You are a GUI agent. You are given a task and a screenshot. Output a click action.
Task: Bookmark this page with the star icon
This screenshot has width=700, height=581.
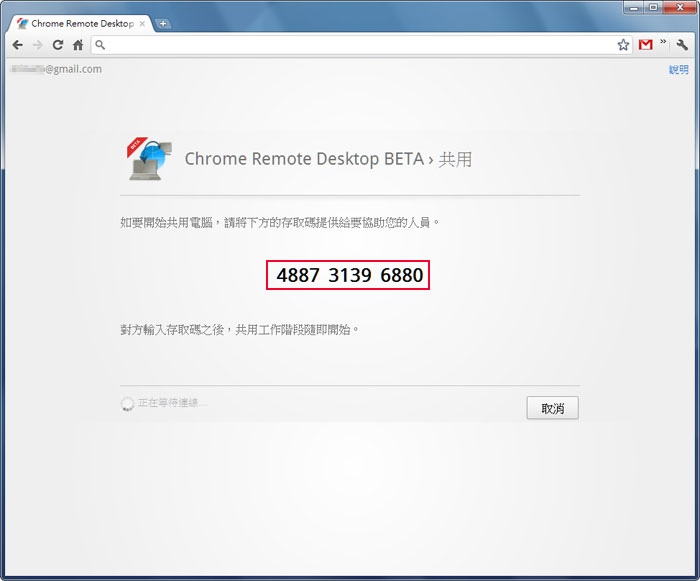(623, 45)
